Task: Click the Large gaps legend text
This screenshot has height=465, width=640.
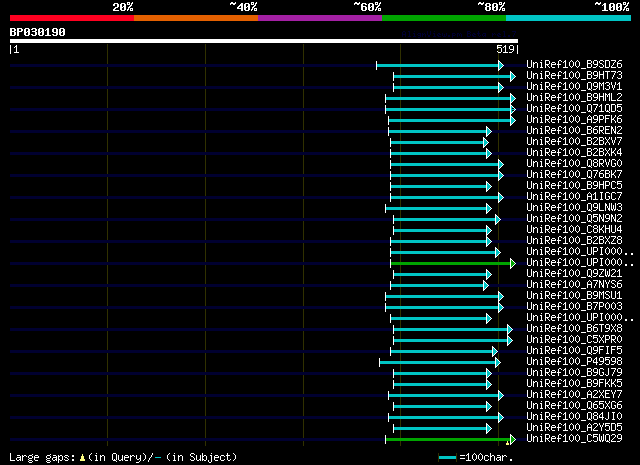Action: click(123, 457)
